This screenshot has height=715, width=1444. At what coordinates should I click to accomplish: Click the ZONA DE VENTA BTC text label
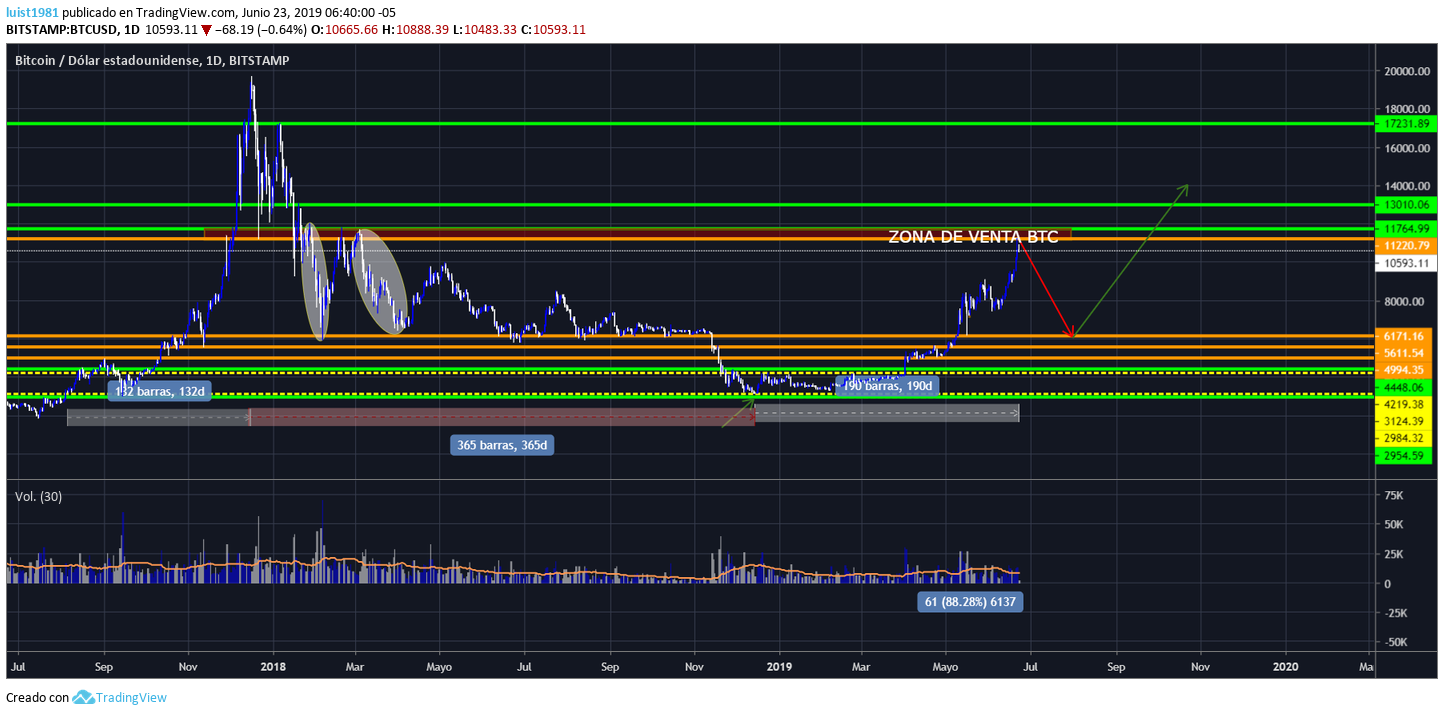click(972, 237)
